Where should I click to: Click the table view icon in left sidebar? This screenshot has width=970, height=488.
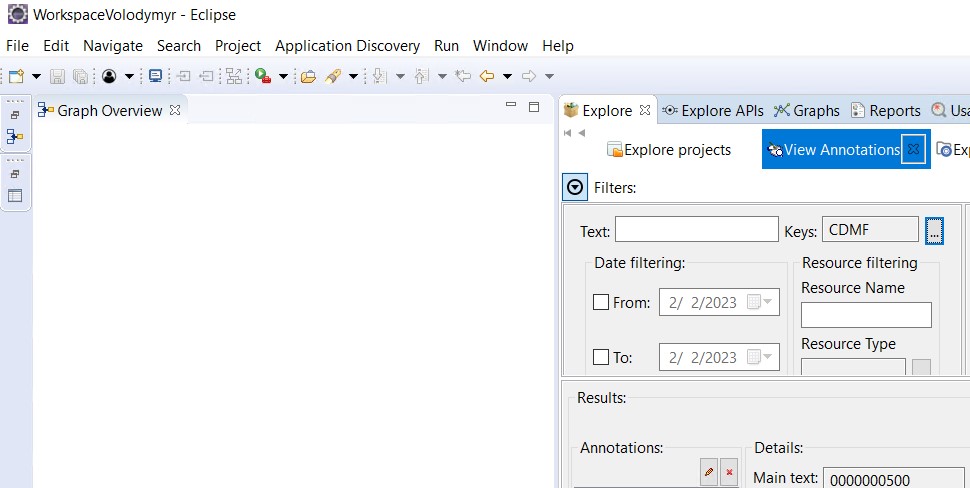(15, 195)
